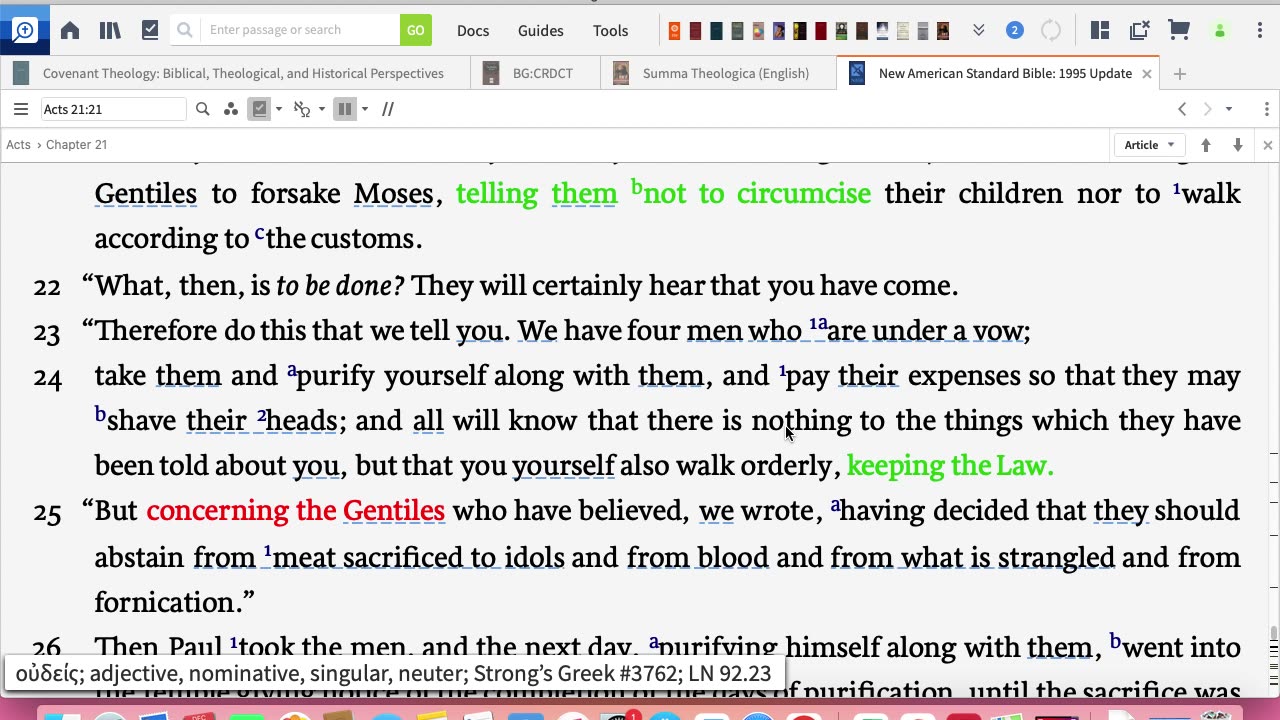This screenshot has width=1280, height=720.
Task: Click the link set icon
Action: [302, 109]
